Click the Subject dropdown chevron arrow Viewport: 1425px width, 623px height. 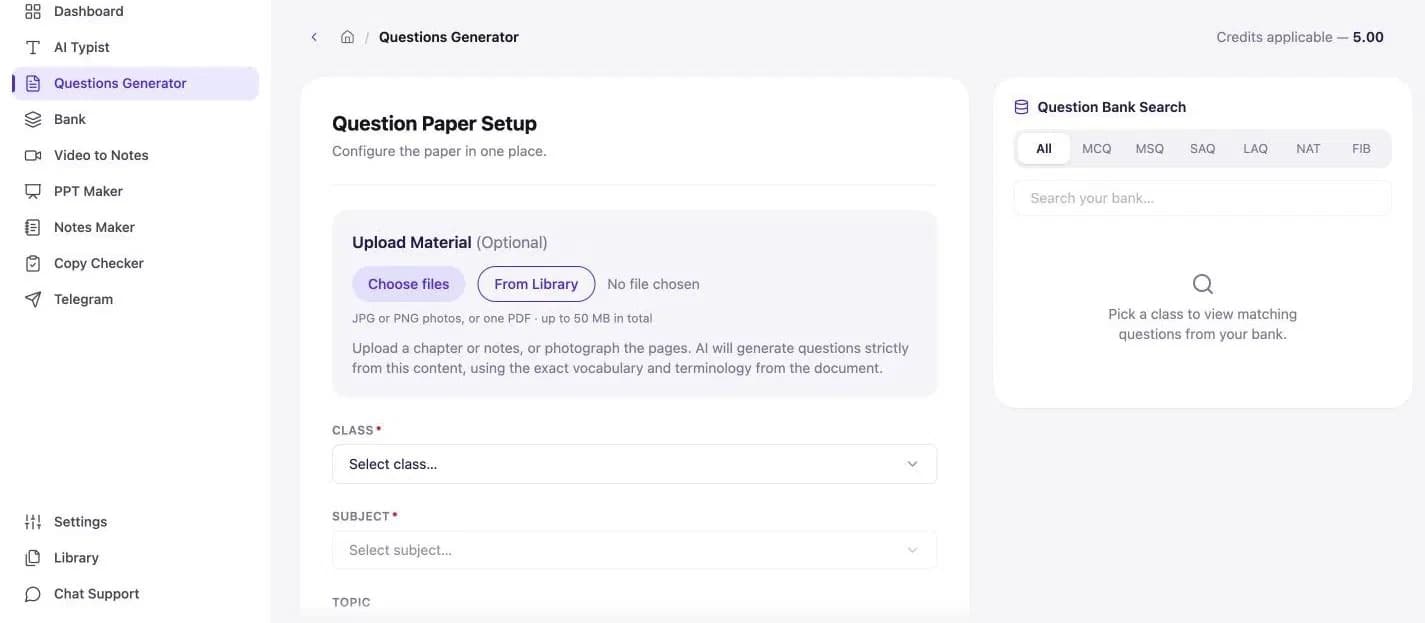click(x=912, y=550)
